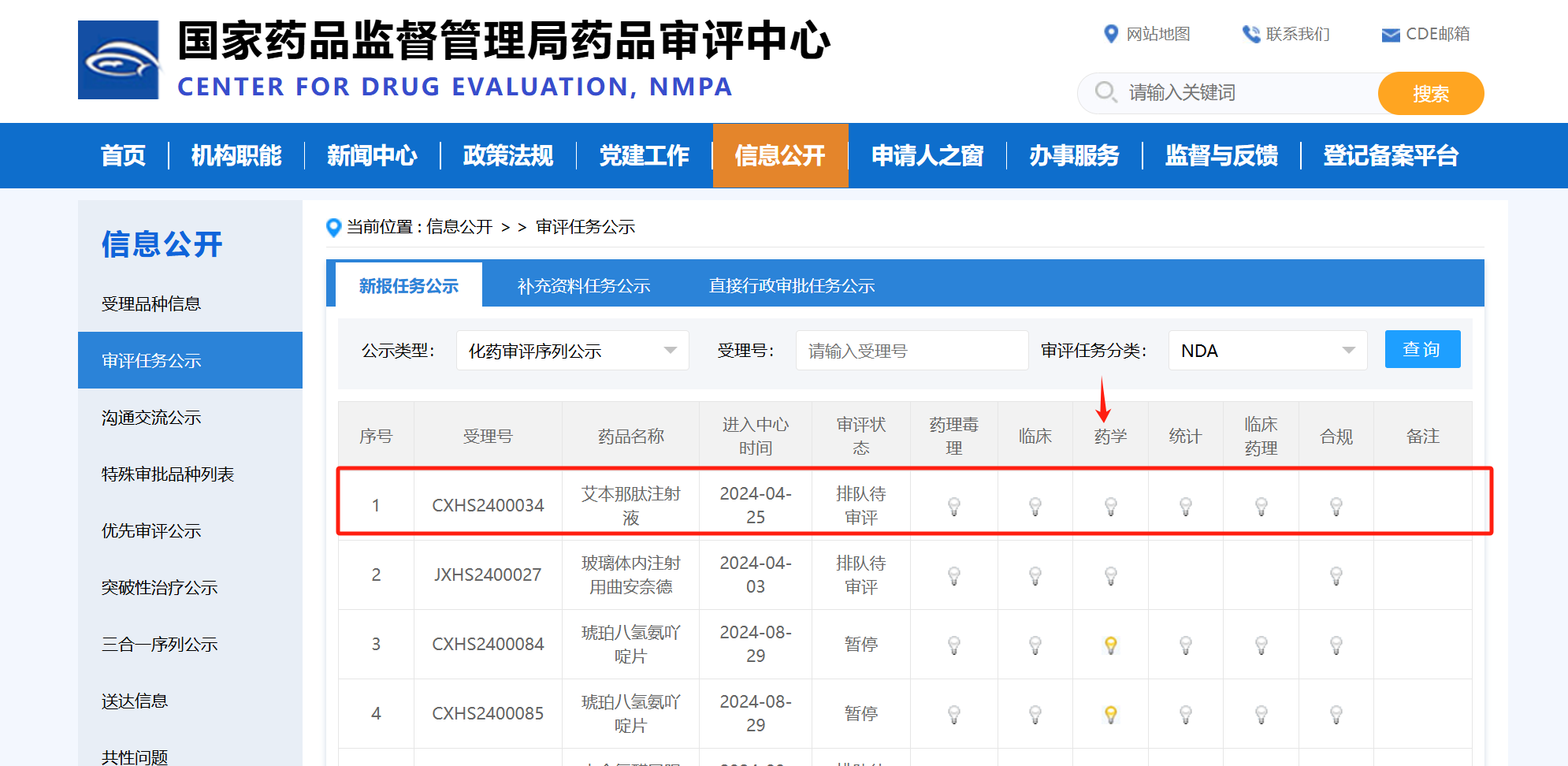Image resolution: width=1568 pixels, height=766 pixels.
Task: Click 临床药理 bulb for CXHS2400034
Action: click(x=1261, y=506)
